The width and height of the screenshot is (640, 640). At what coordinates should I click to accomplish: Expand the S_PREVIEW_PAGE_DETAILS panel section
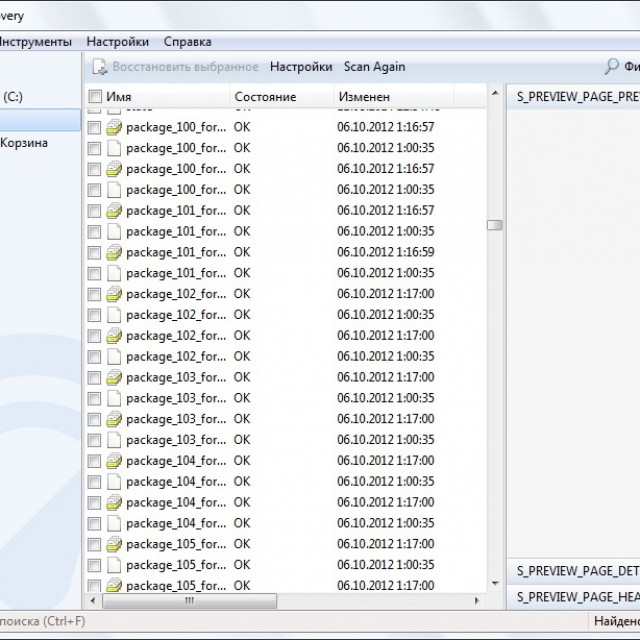point(576,571)
